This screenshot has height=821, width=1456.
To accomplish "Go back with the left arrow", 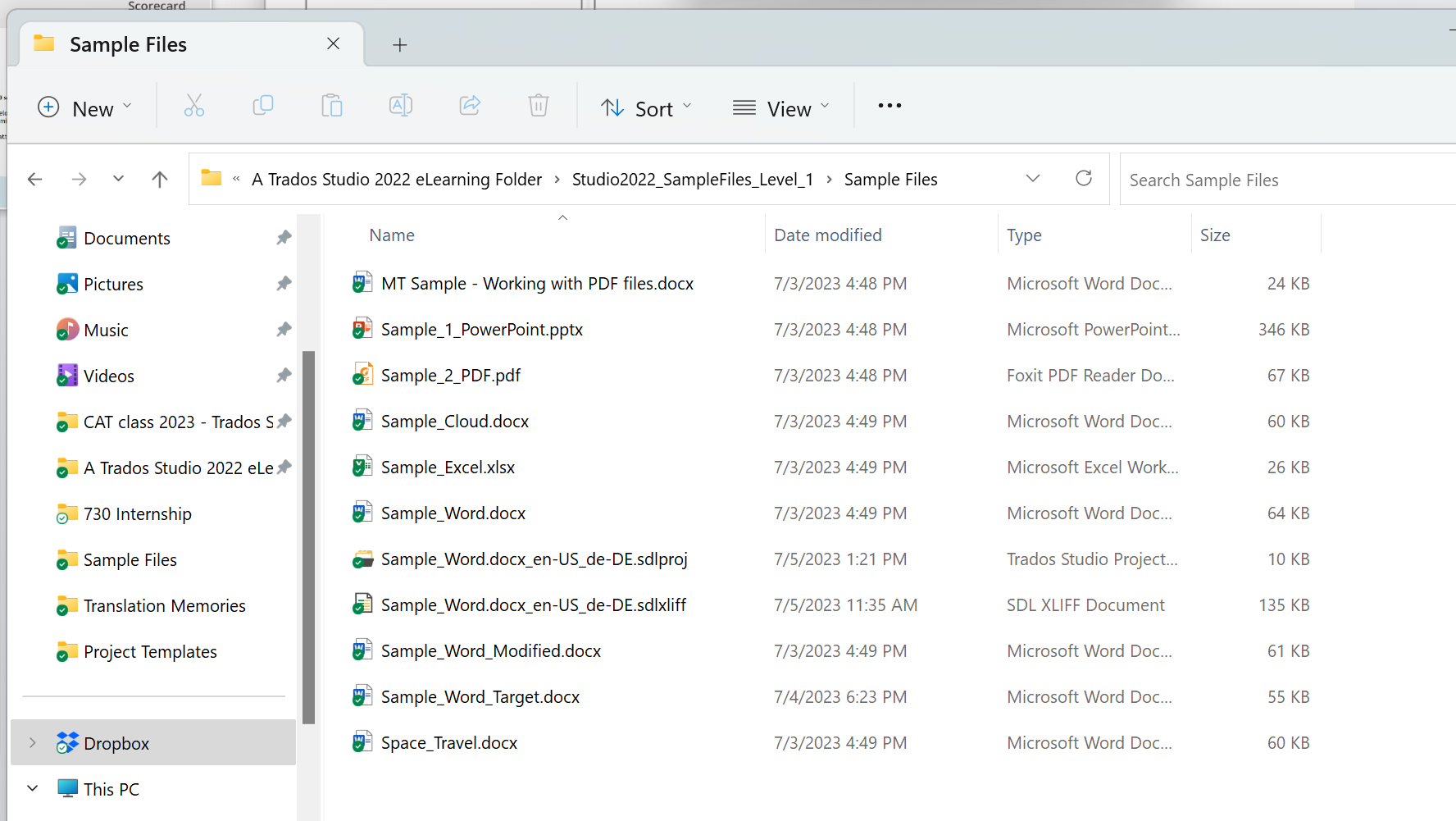I will coord(34,179).
